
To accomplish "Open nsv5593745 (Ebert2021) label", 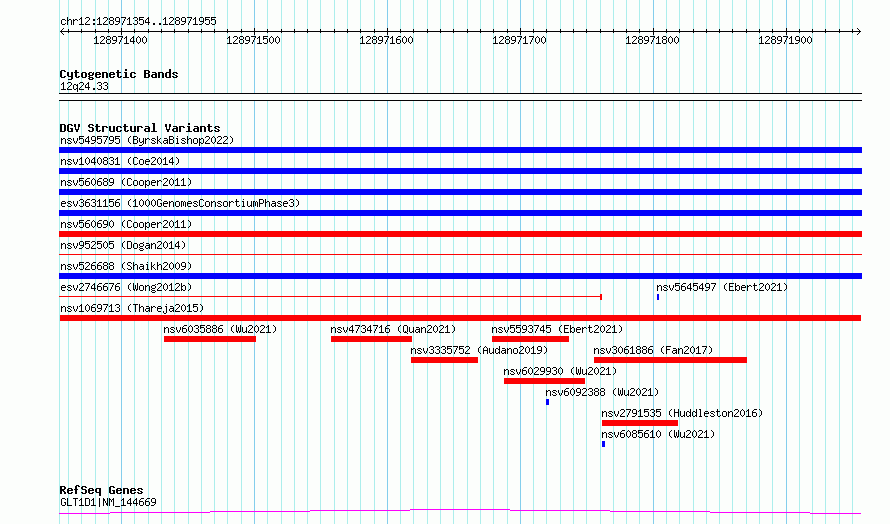I will tap(557, 329).
